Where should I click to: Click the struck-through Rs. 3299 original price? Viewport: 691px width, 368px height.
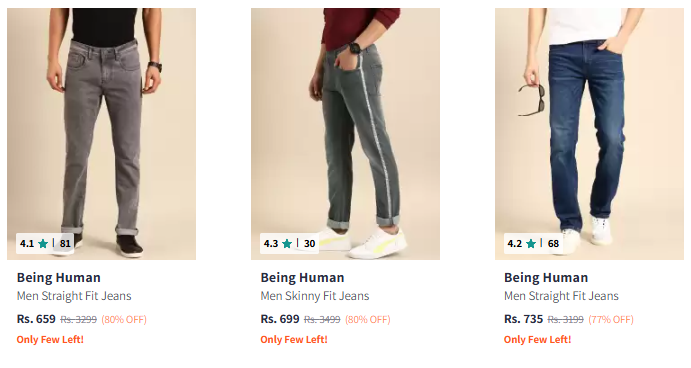point(78,320)
